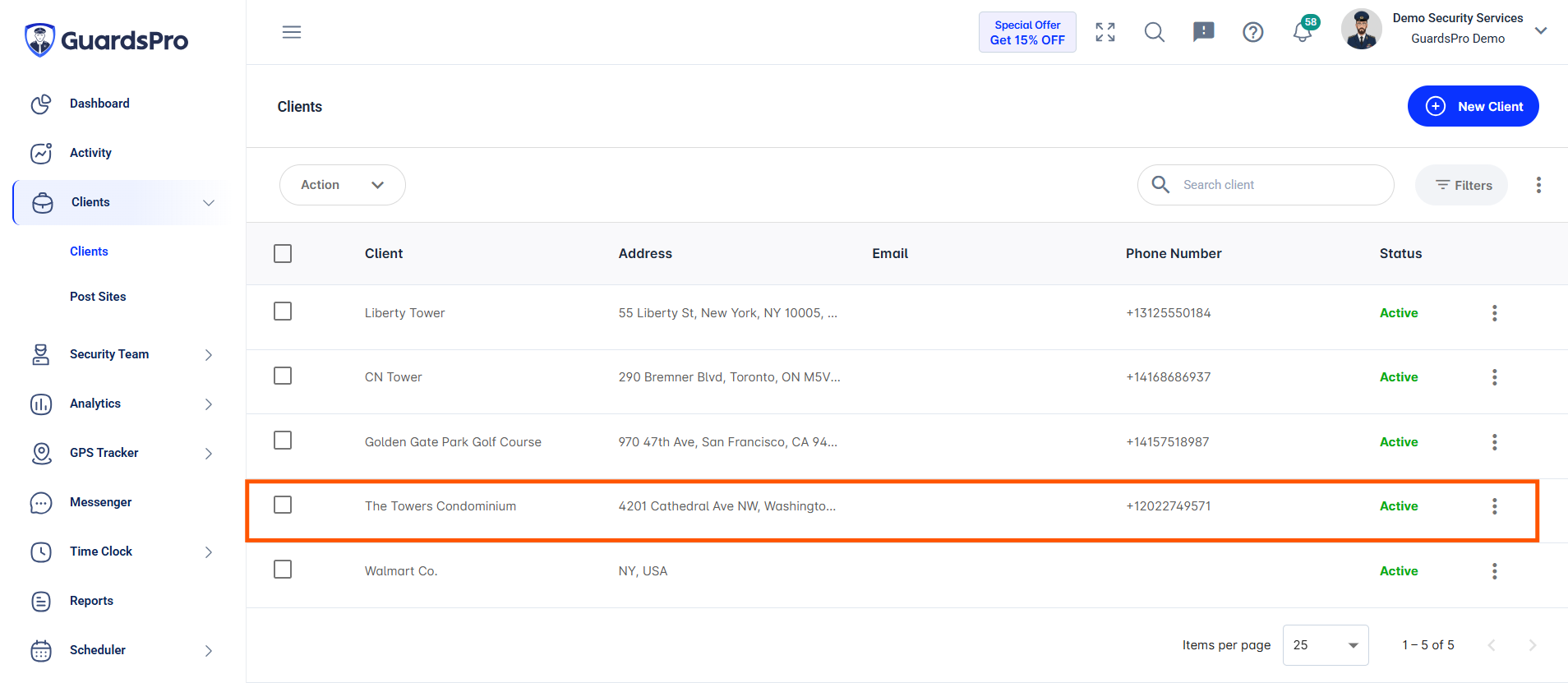Click the Activity chart icon
The height and width of the screenshot is (683, 1568).
[x=41, y=153]
